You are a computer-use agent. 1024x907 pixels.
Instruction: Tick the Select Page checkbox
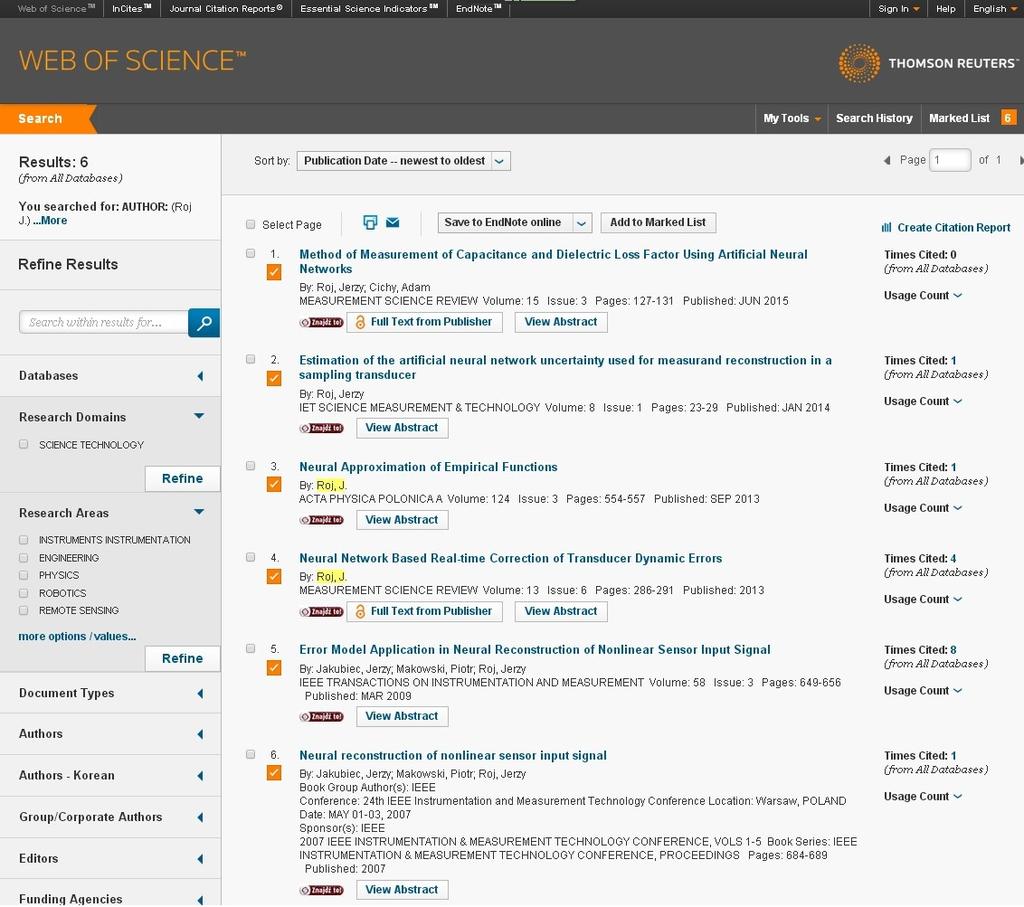[x=251, y=225]
